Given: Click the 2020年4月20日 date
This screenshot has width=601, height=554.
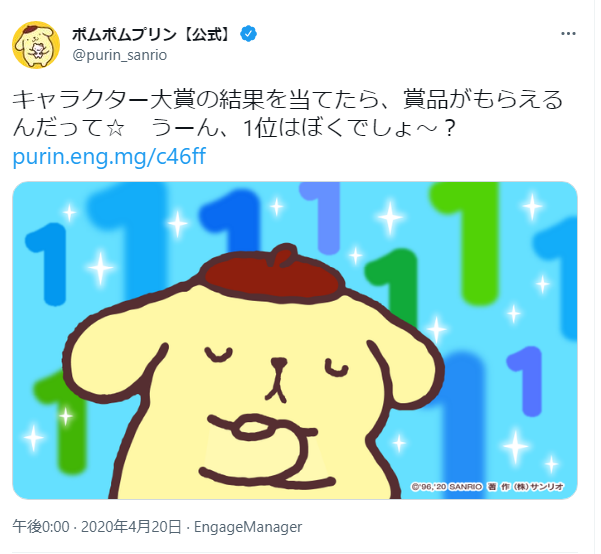Looking at the screenshot, I should [131, 527].
